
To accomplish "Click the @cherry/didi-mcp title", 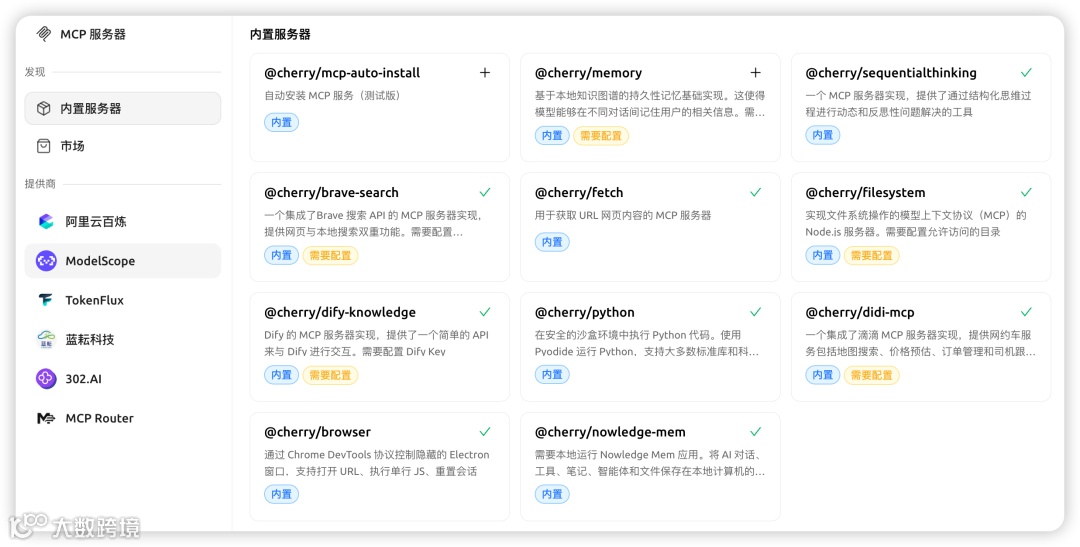I will pyautogui.click(x=860, y=313).
